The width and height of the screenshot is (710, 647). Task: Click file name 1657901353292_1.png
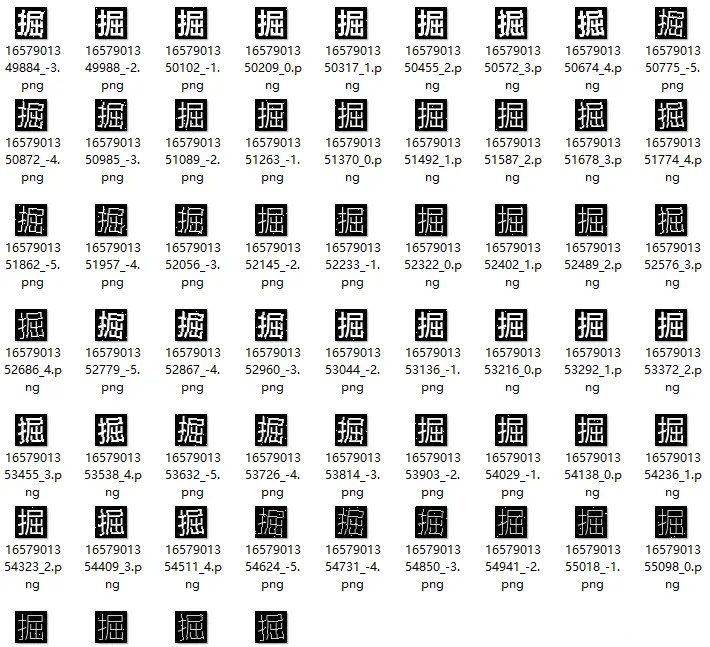click(x=593, y=370)
